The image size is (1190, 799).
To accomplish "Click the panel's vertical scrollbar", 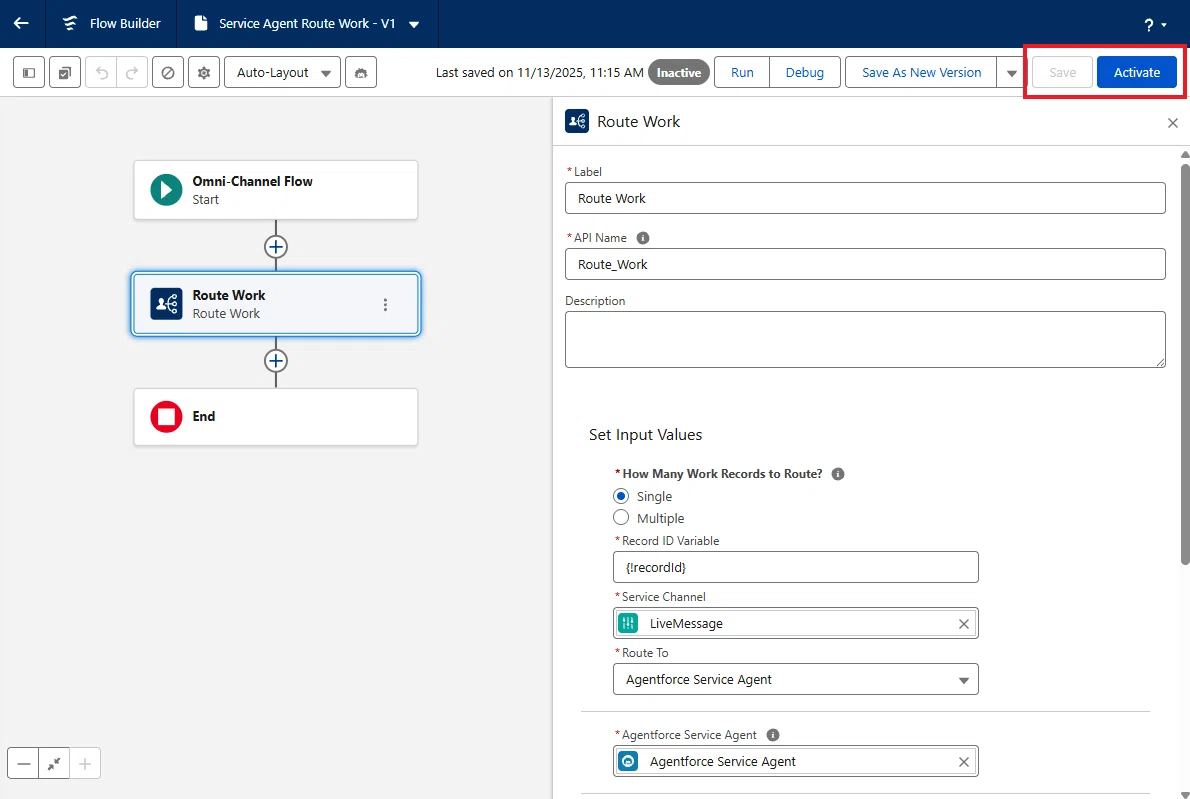I will 1185,363.
